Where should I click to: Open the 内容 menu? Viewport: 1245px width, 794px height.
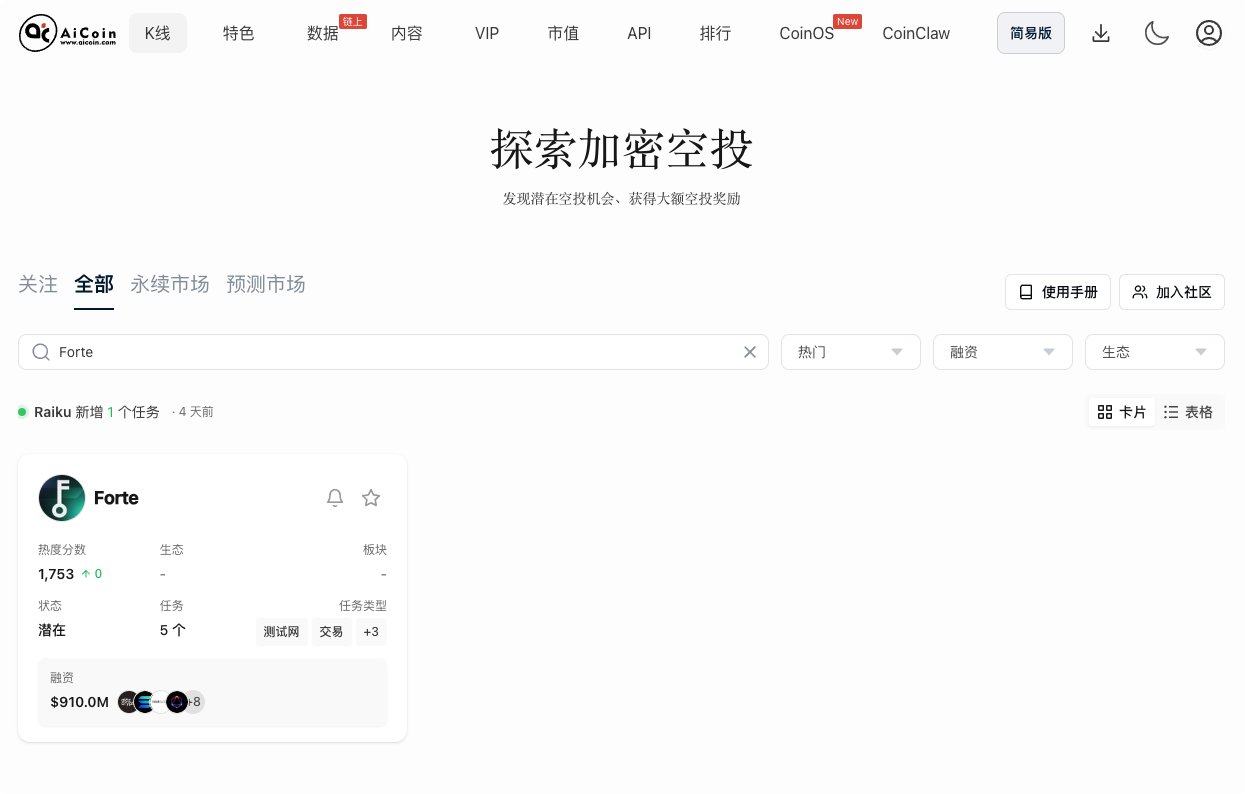click(407, 33)
